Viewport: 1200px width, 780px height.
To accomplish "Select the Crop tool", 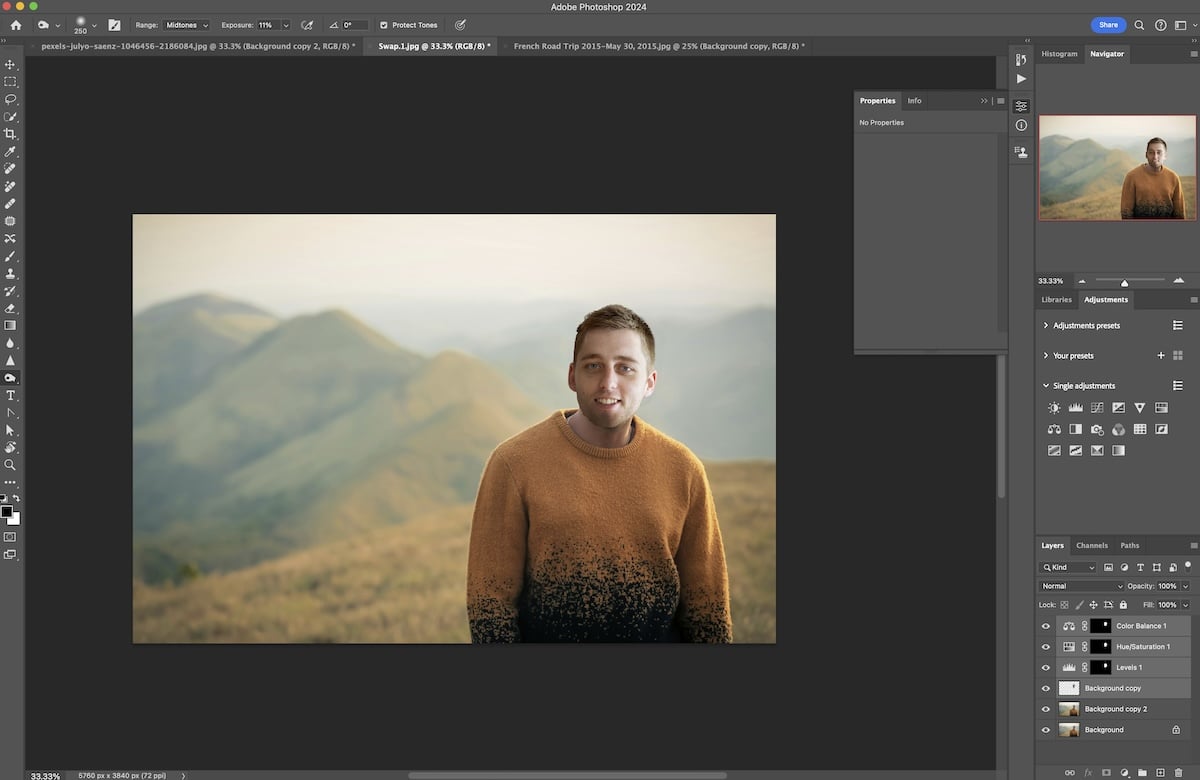I will click(11, 135).
